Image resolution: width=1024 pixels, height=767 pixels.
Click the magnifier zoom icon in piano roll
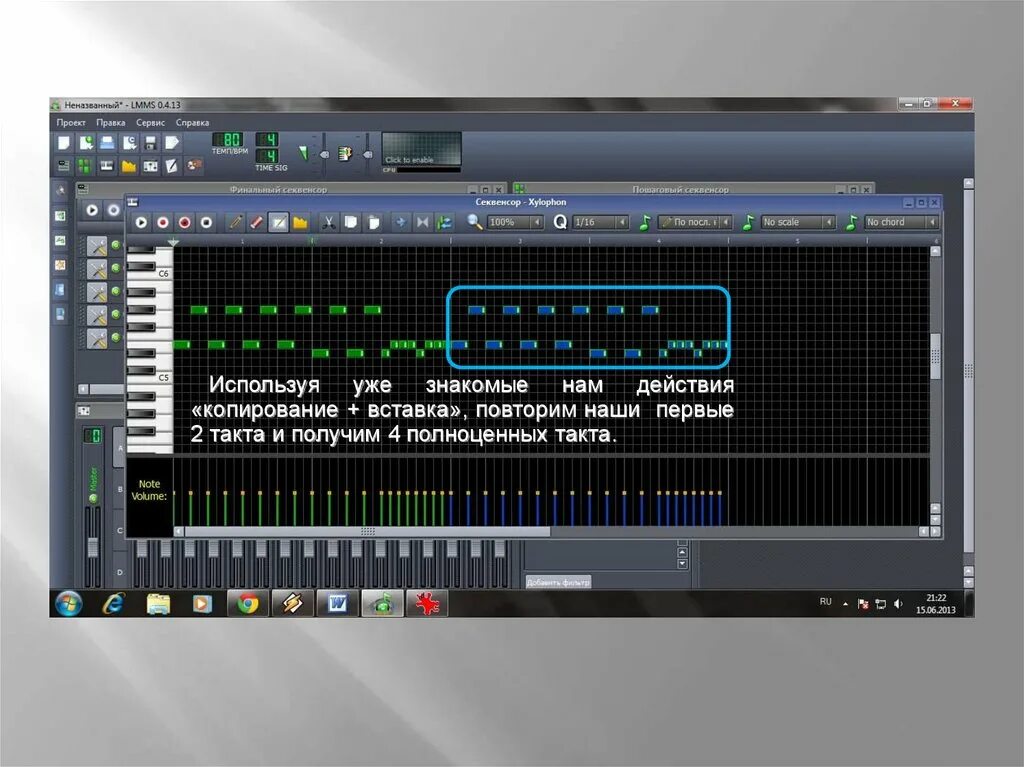tap(475, 222)
